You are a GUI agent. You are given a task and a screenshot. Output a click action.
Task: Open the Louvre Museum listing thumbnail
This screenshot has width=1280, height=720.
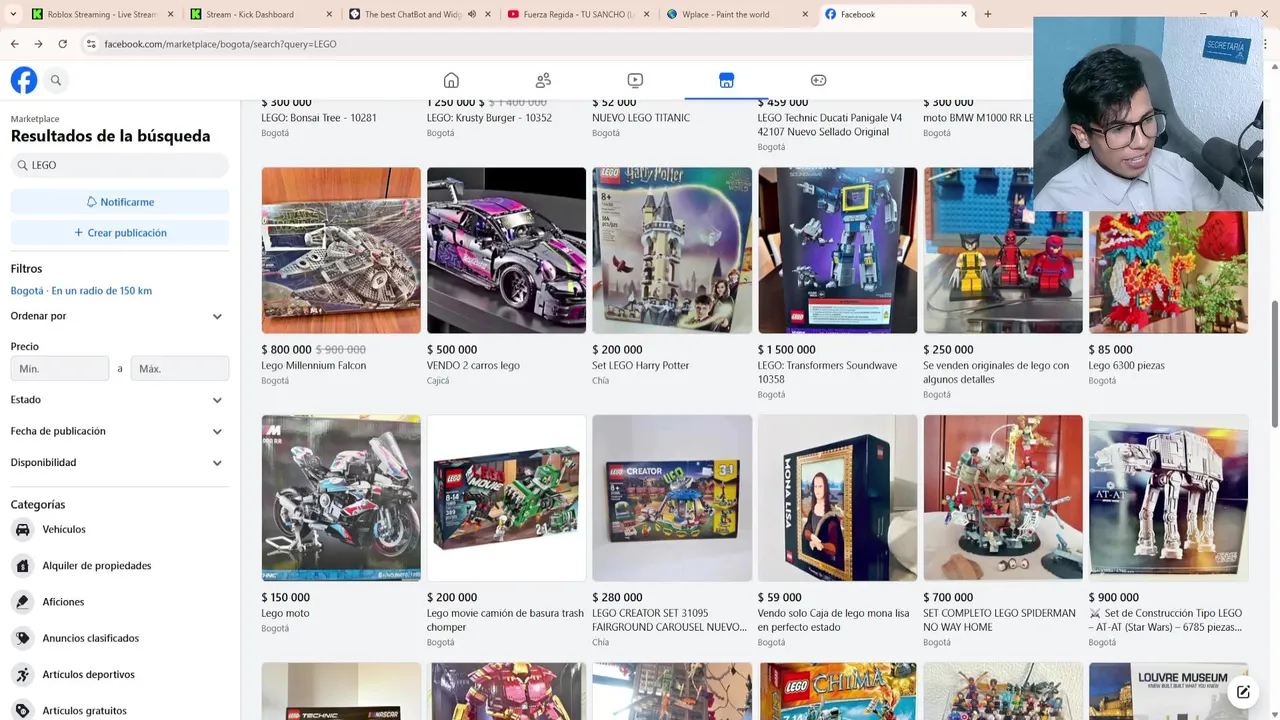(x=1168, y=691)
